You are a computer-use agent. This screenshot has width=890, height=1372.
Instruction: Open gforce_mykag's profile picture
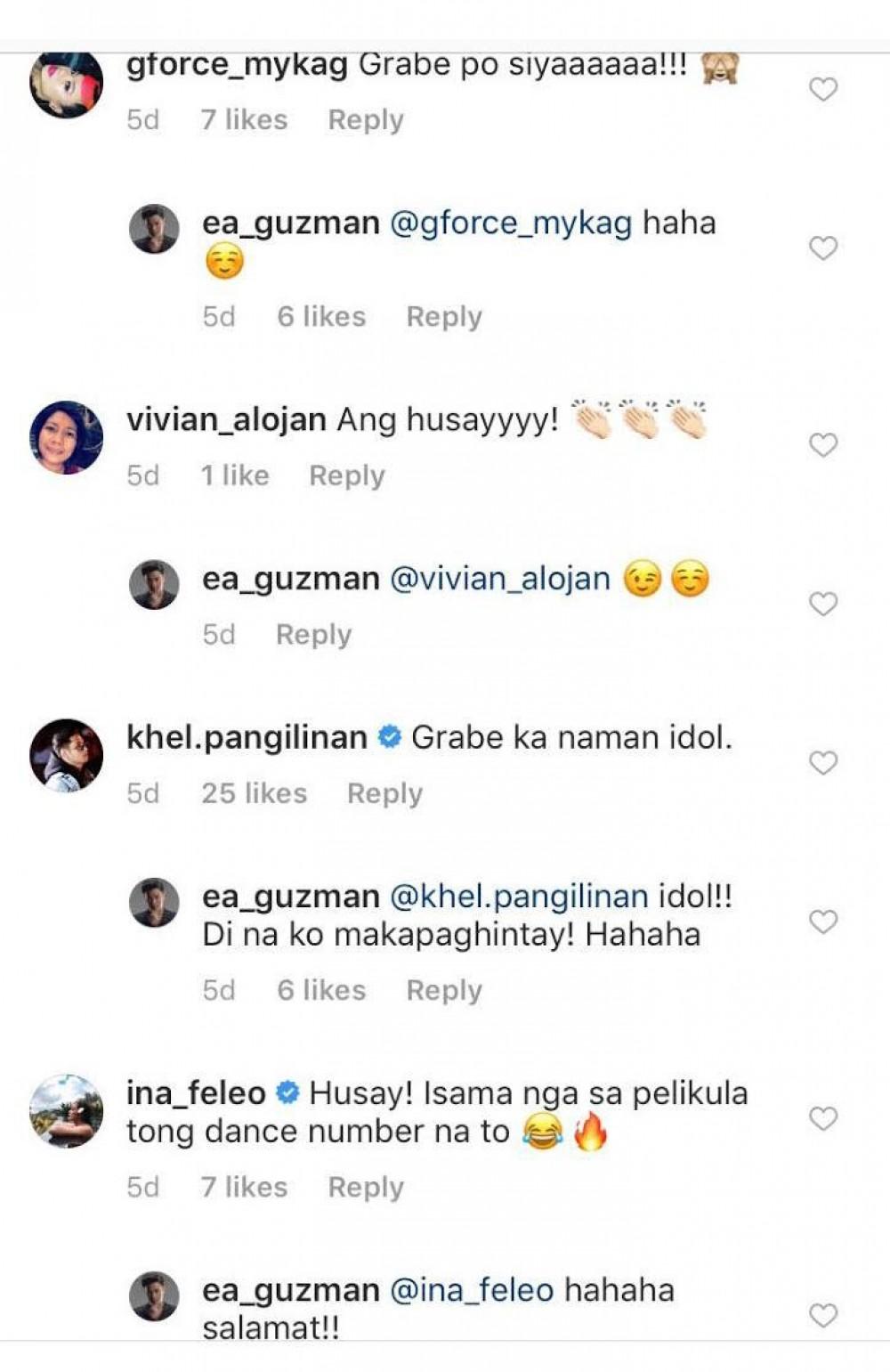pos(66,84)
